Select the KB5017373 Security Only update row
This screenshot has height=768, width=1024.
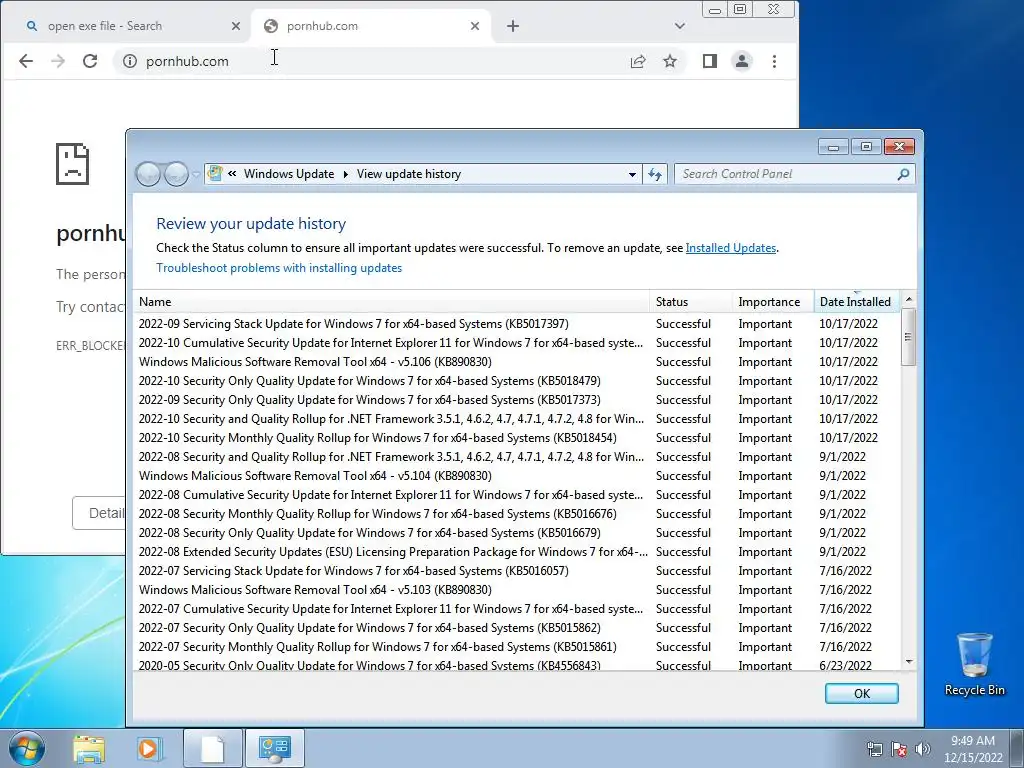tap(516, 400)
